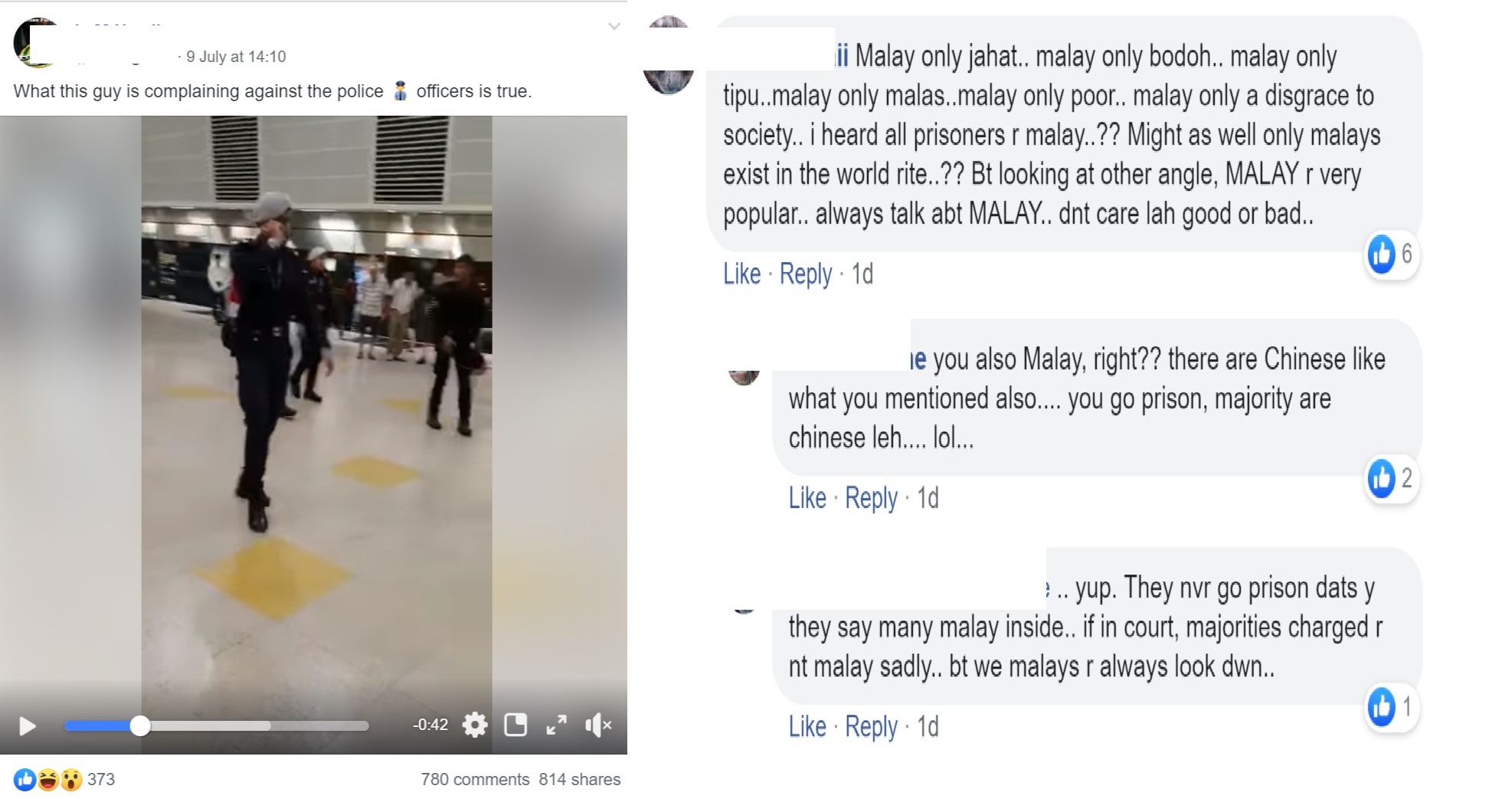Viewport: 1512px width, 799px height.
Task: Play the video with the play button
Action: click(28, 725)
